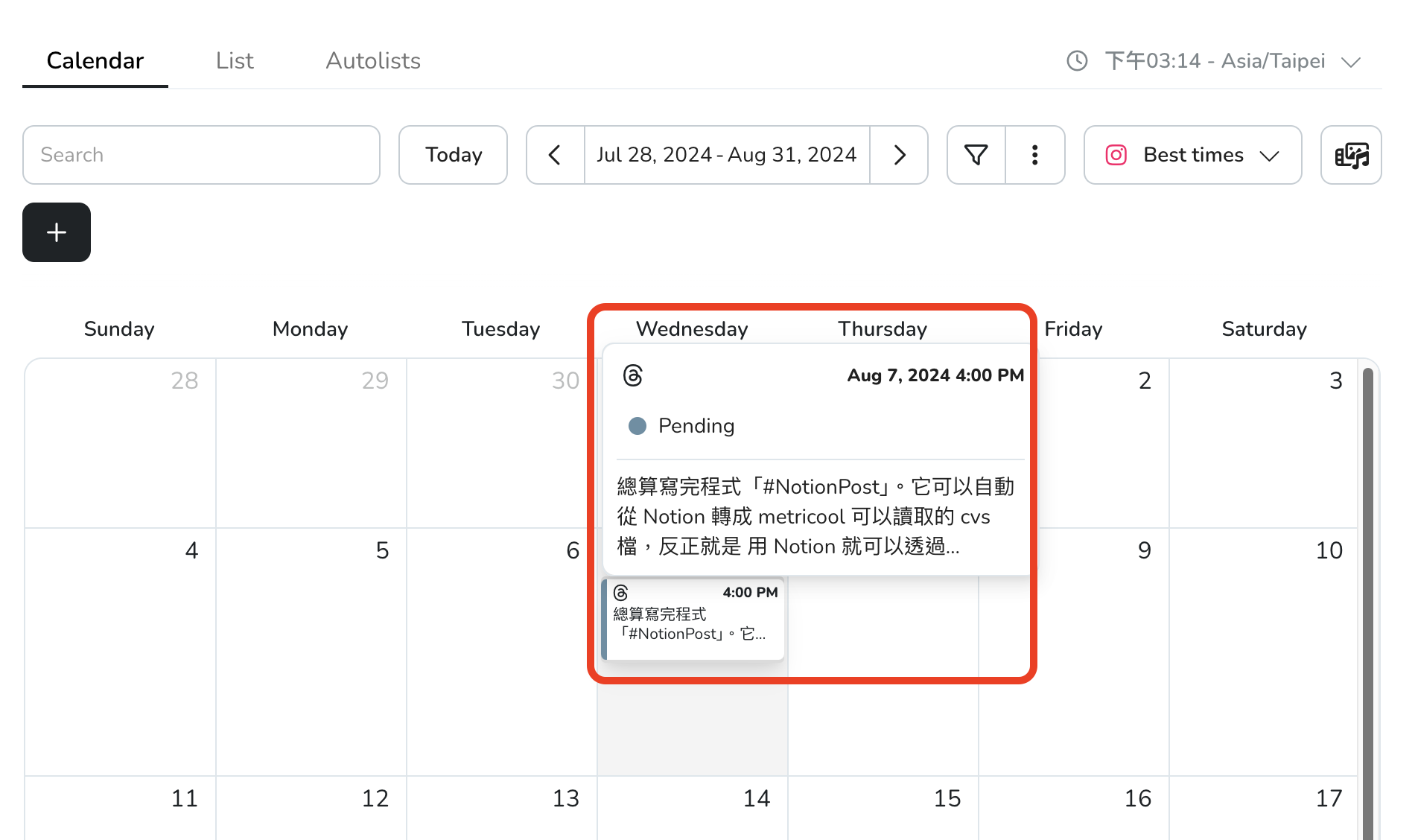Expand the Best times dropdown

(x=1192, y=155)
